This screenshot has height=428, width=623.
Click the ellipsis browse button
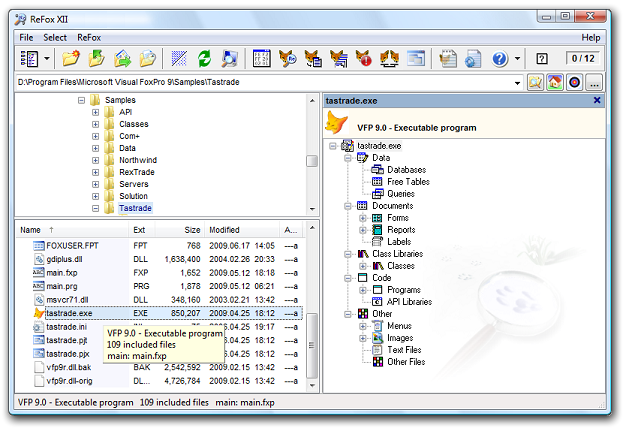594,84
